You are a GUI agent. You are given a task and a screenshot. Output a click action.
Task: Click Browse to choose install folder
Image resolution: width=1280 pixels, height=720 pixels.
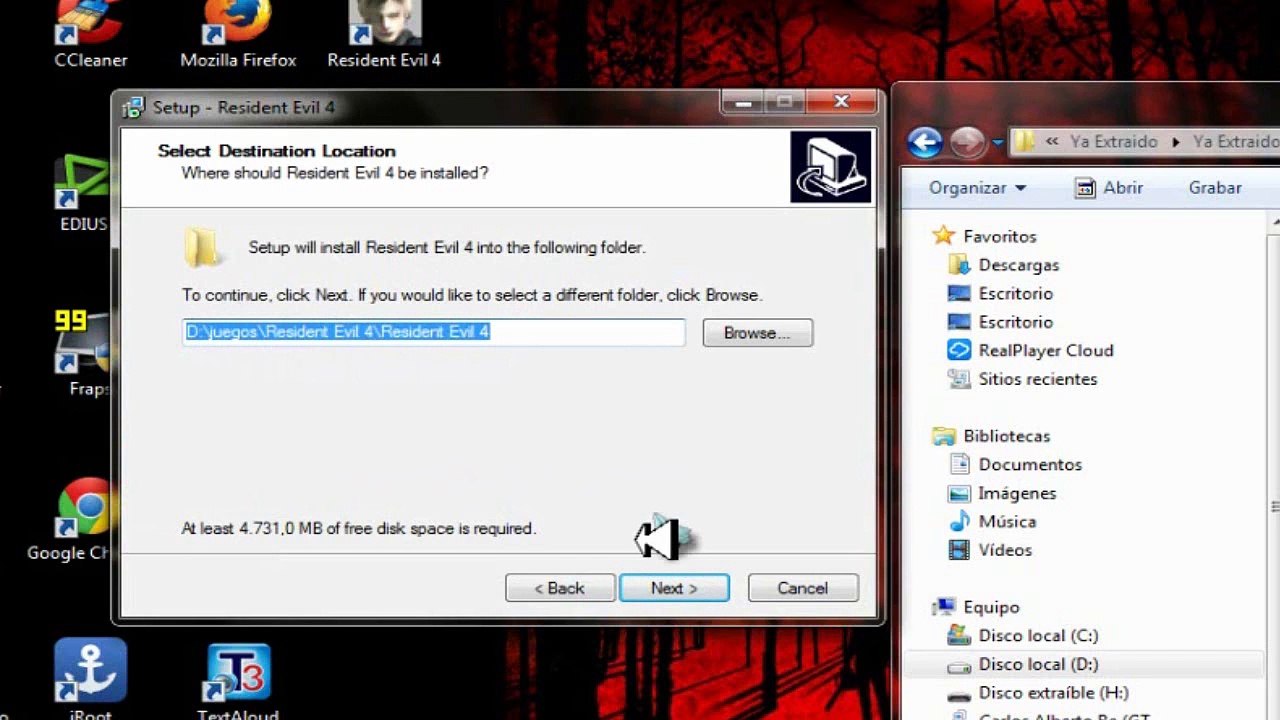tap(757, 333)
